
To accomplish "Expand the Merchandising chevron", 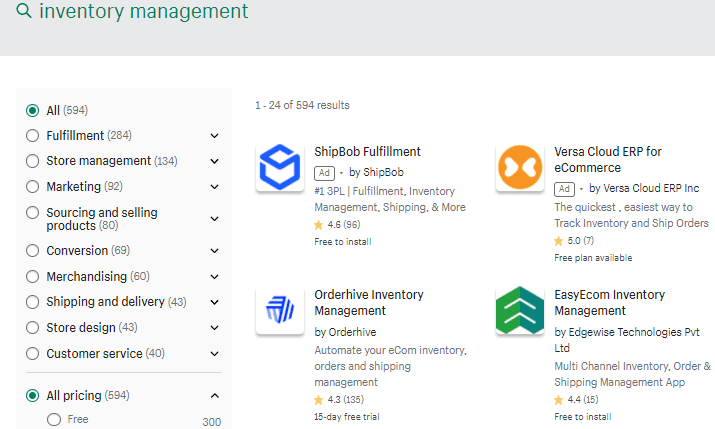I will pos(214,277).
